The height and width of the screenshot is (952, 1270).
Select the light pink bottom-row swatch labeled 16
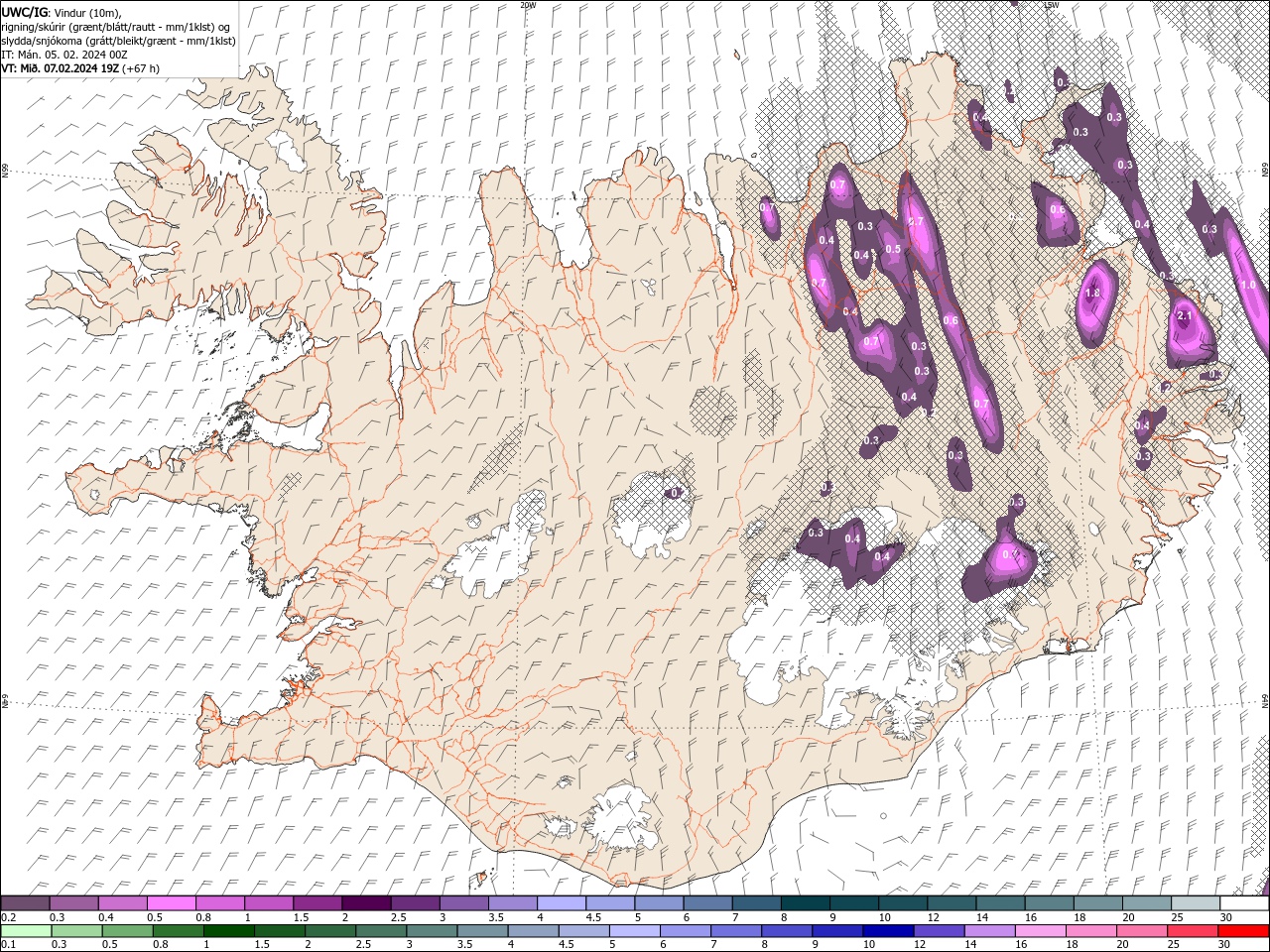coord(1042,931)
